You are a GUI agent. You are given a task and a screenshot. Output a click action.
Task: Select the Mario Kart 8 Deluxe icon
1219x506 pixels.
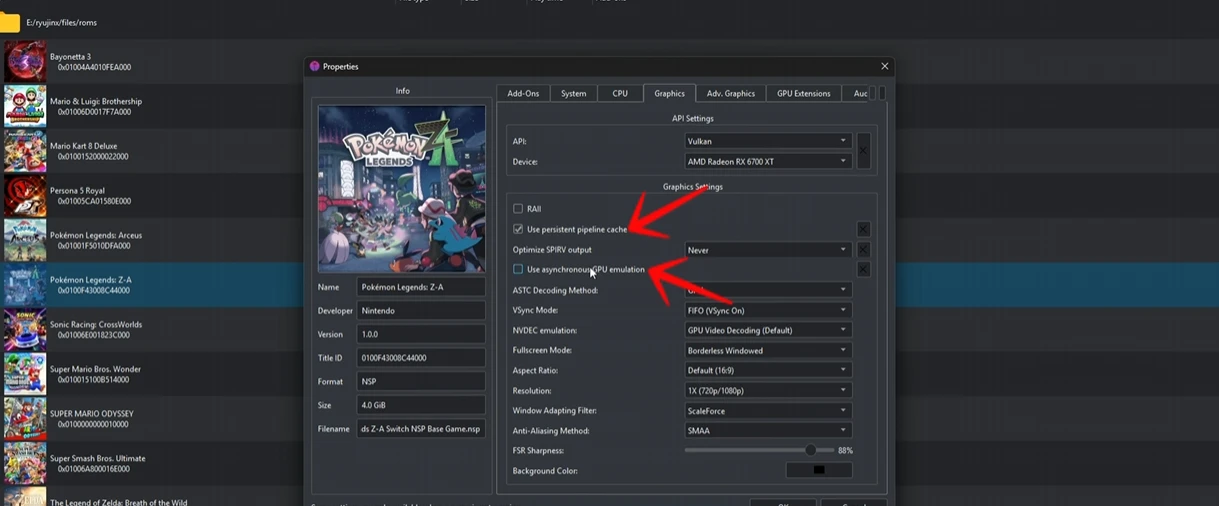tap(25, 151)
